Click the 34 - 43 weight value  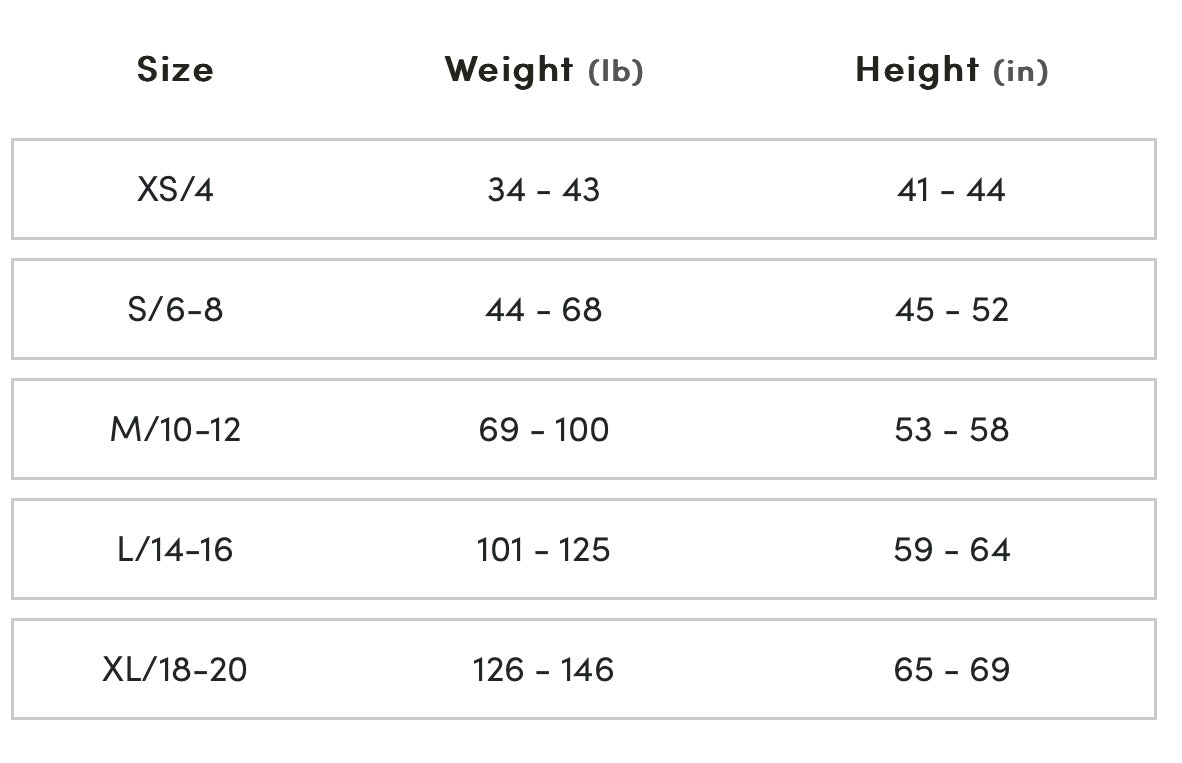coord(543,189)
